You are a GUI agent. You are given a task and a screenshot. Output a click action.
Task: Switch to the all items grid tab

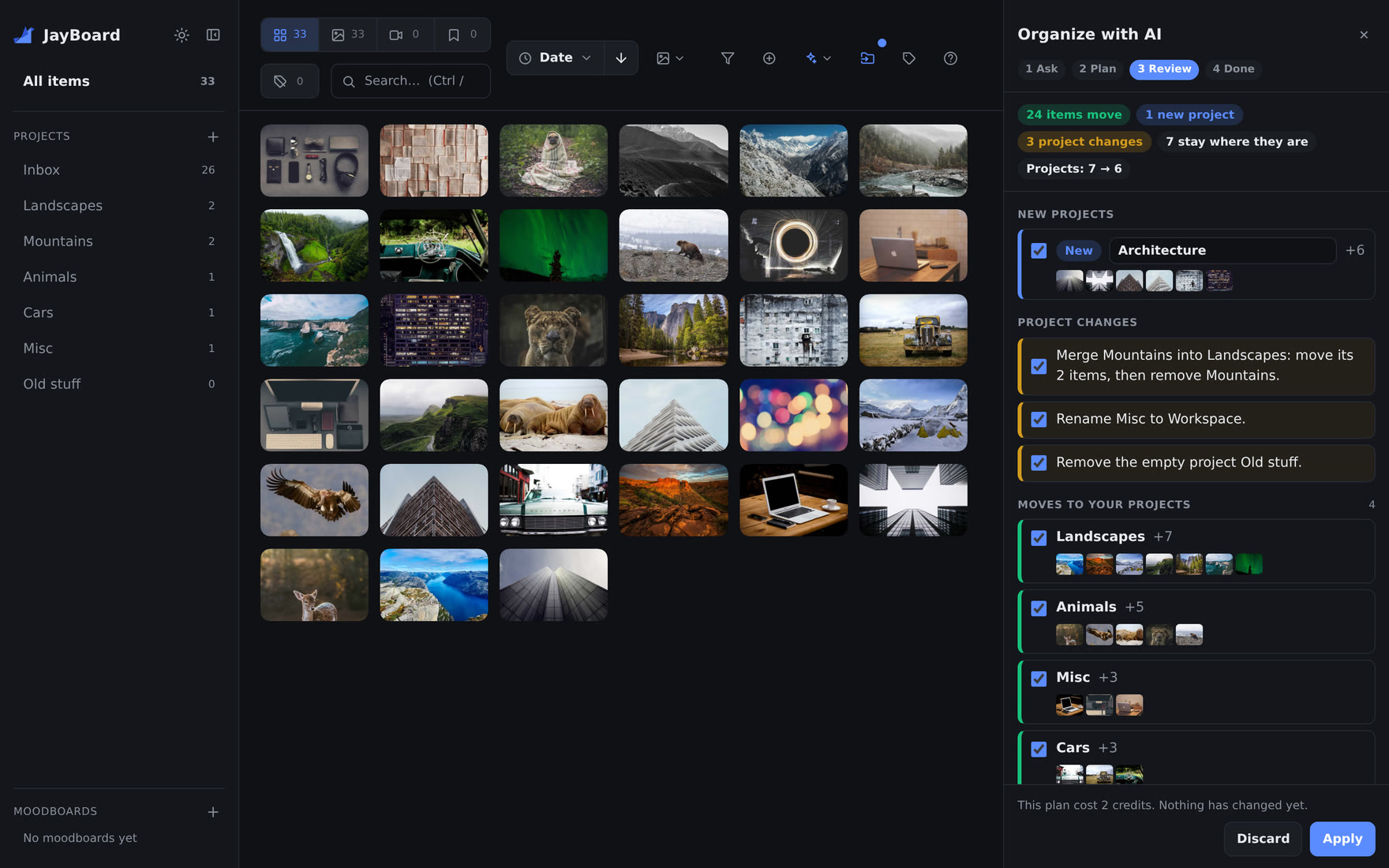click(x=290, y=35)
